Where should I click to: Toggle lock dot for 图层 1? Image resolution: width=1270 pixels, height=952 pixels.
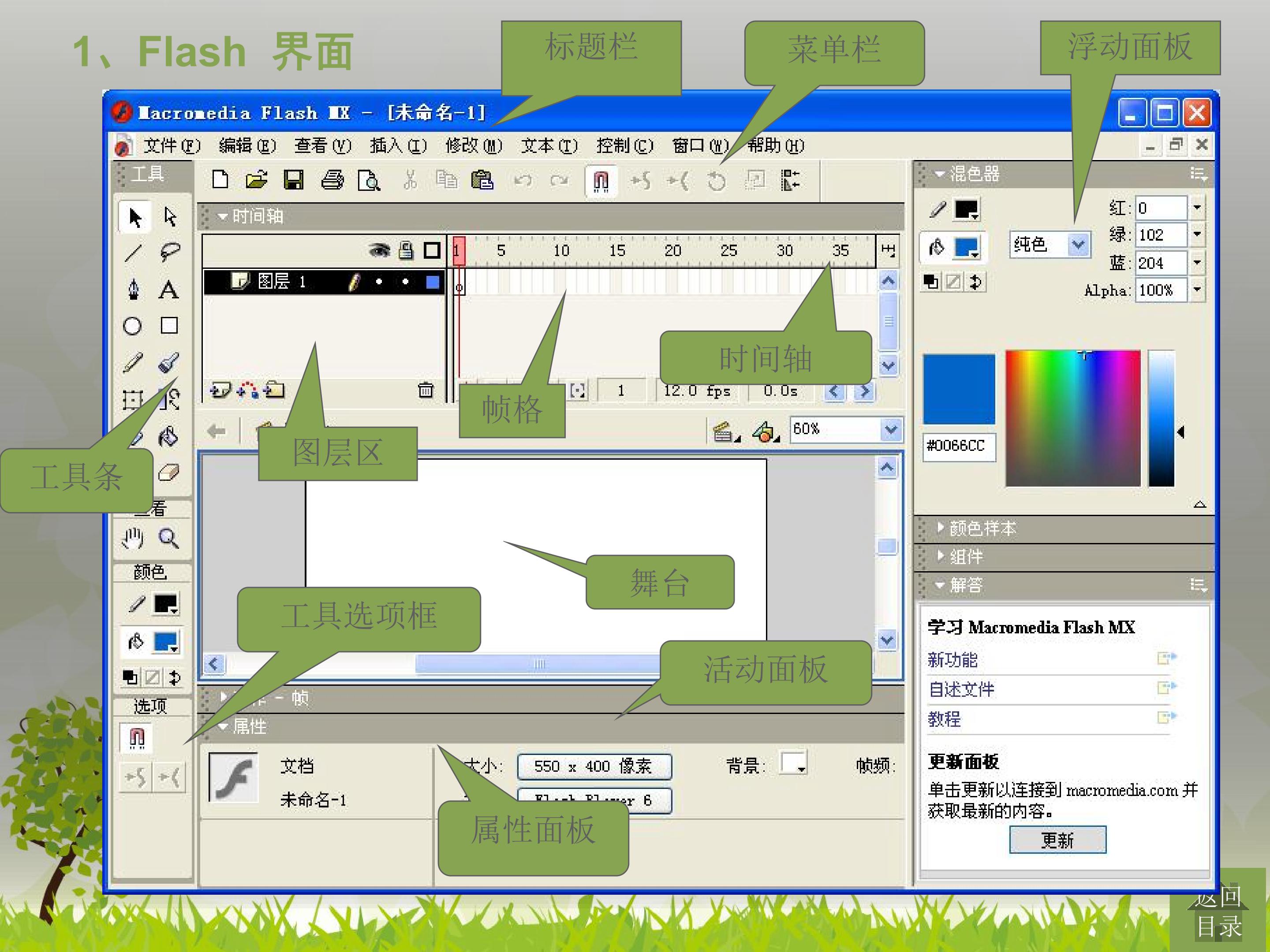click(x=405, y=281)
